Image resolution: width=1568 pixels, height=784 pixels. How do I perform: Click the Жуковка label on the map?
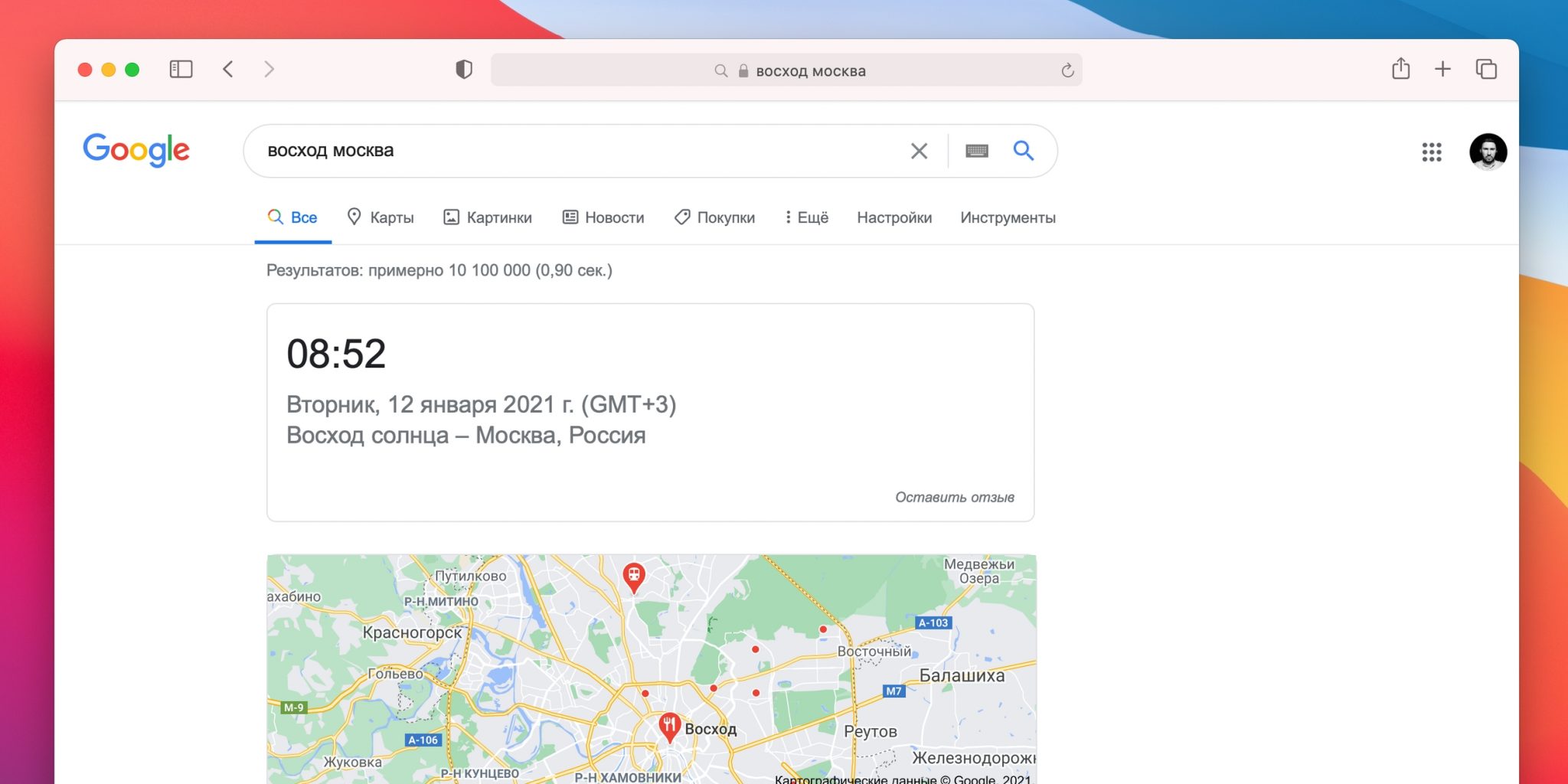(352, 763)
